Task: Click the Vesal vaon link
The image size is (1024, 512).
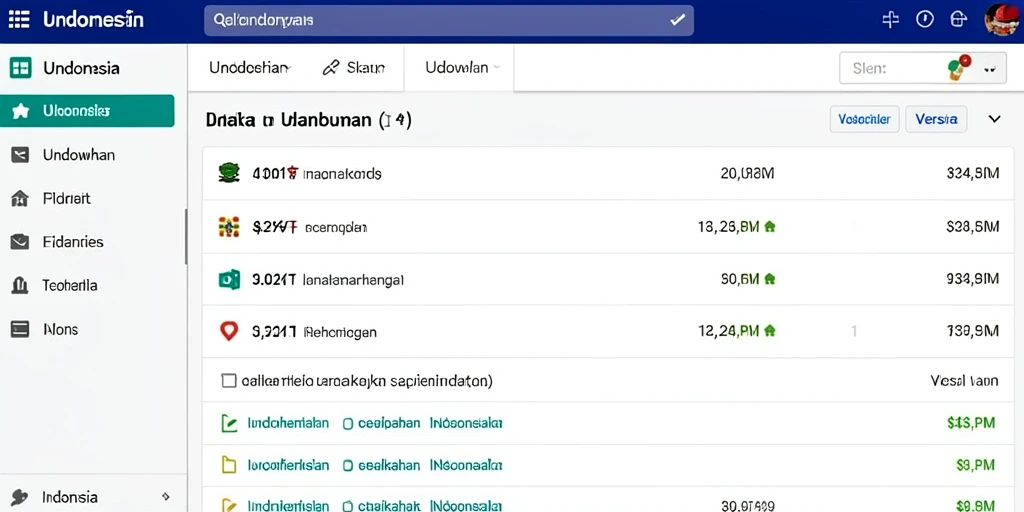Action: click(x=964, y=380)
